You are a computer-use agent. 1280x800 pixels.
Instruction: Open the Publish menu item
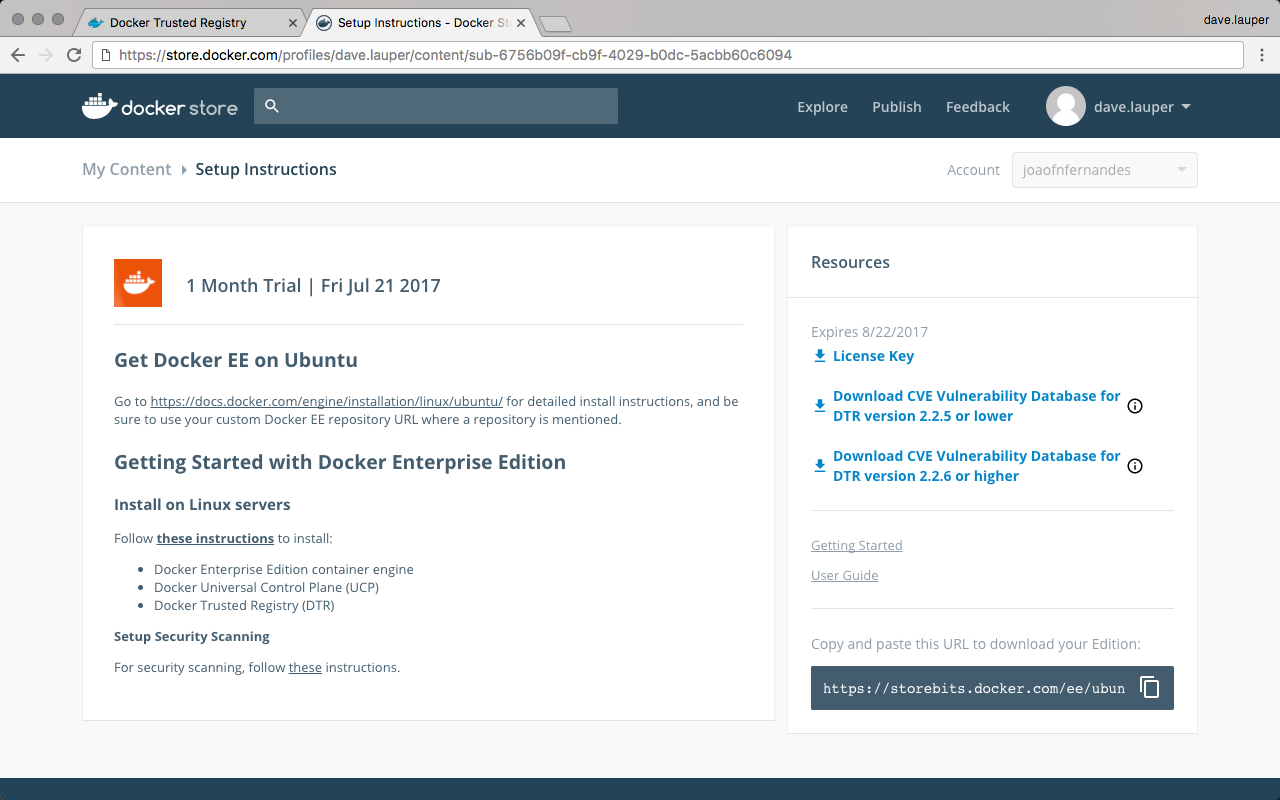(896, 107)
